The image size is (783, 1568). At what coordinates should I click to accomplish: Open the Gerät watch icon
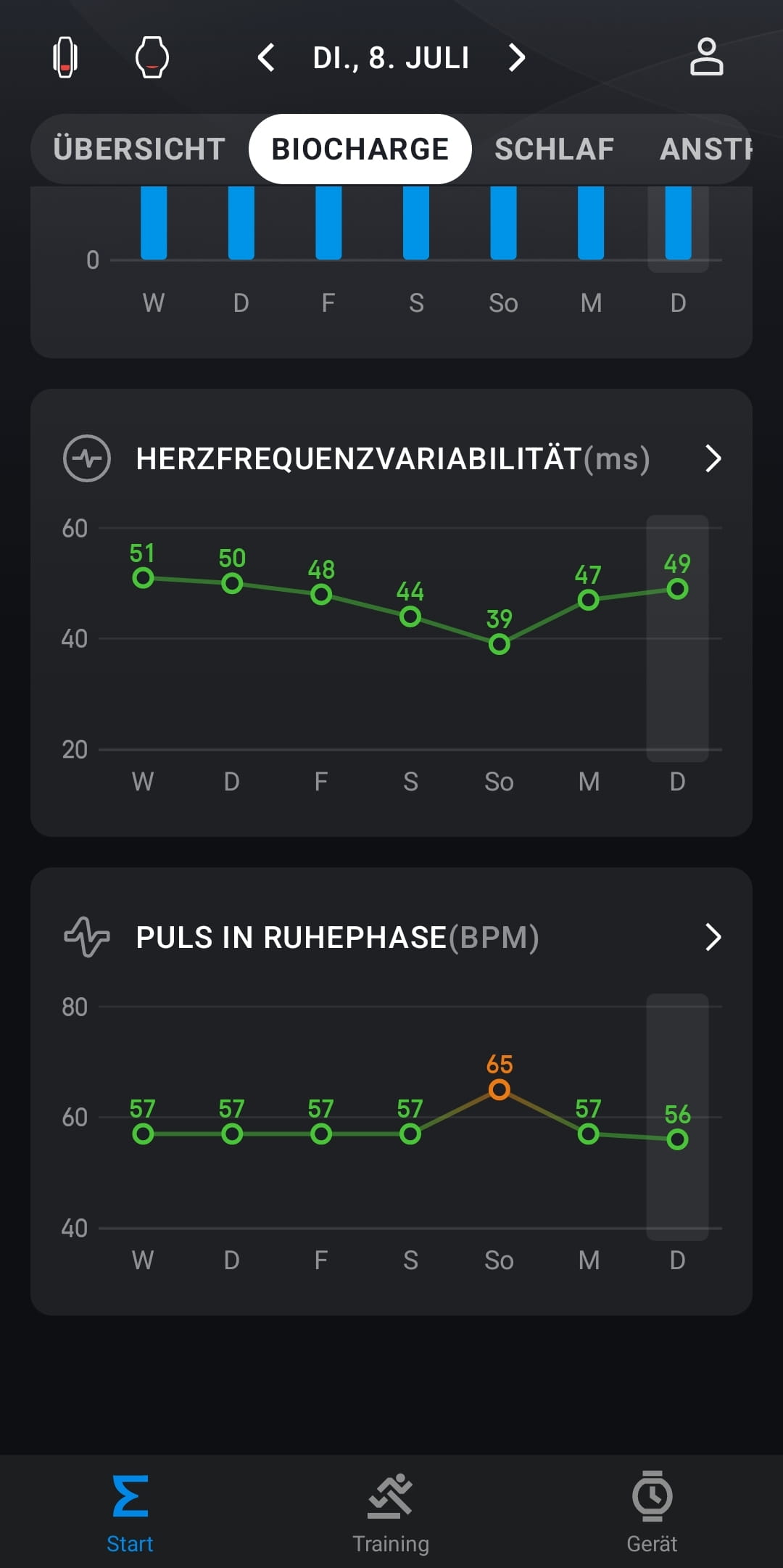652,1495
